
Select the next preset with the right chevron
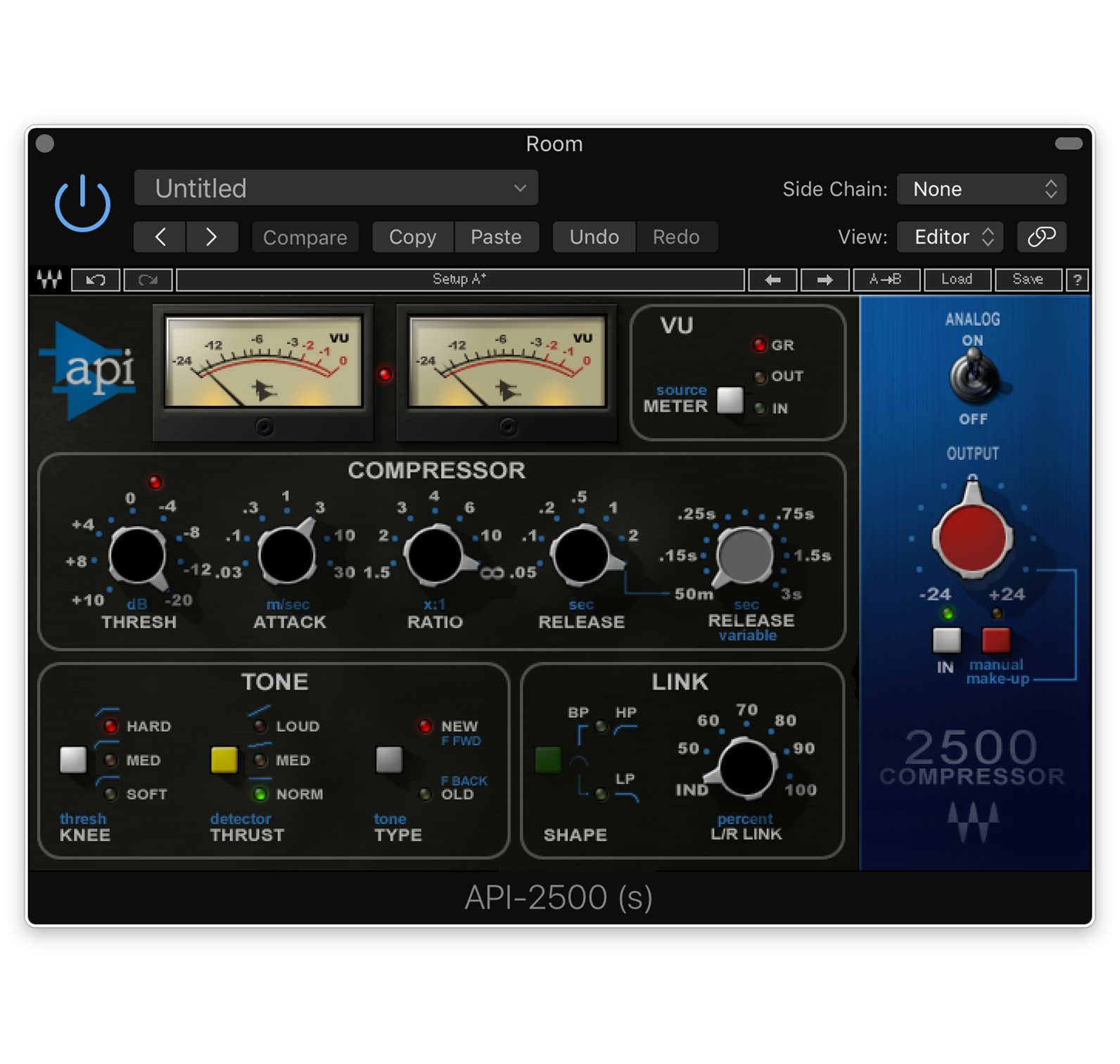pyautogui.click(x=212, y=236)
